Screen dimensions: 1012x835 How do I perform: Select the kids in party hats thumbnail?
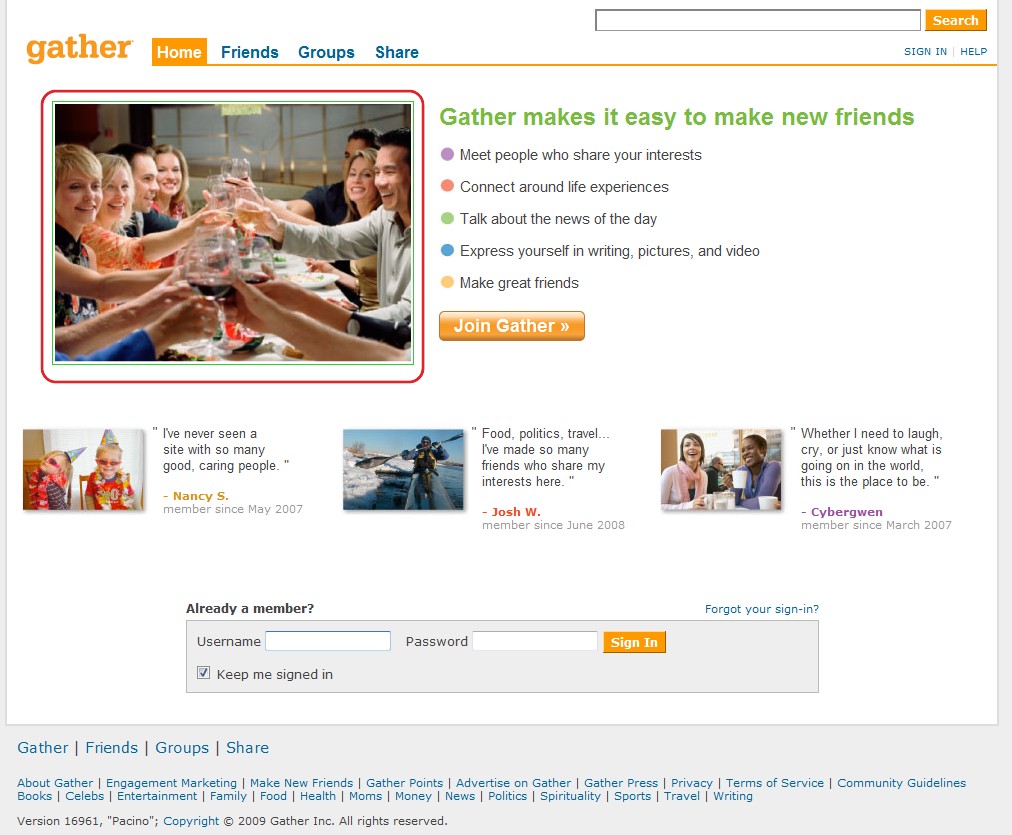pyautogui.click(x=83, y=470)
